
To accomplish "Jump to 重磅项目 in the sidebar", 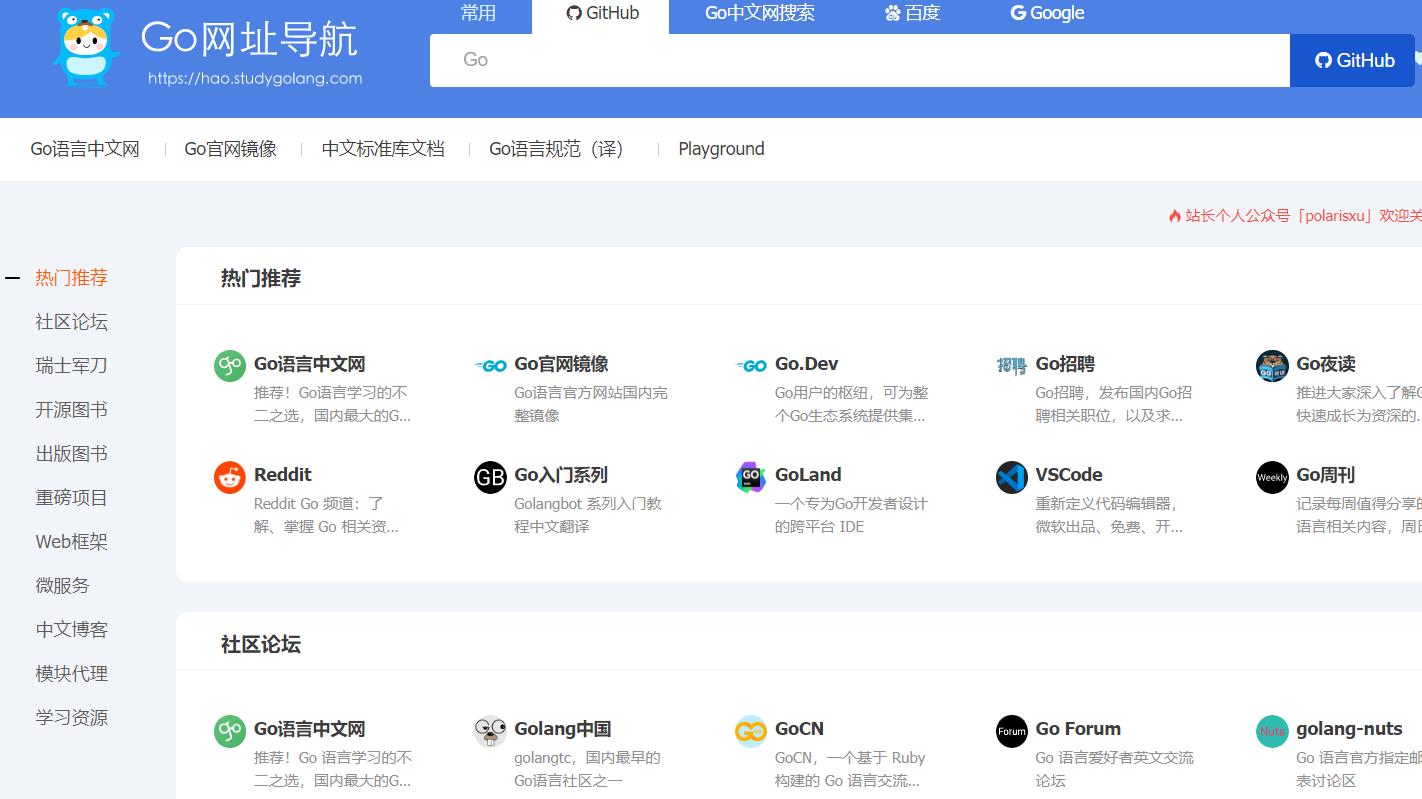I will (x=71, y=498).
